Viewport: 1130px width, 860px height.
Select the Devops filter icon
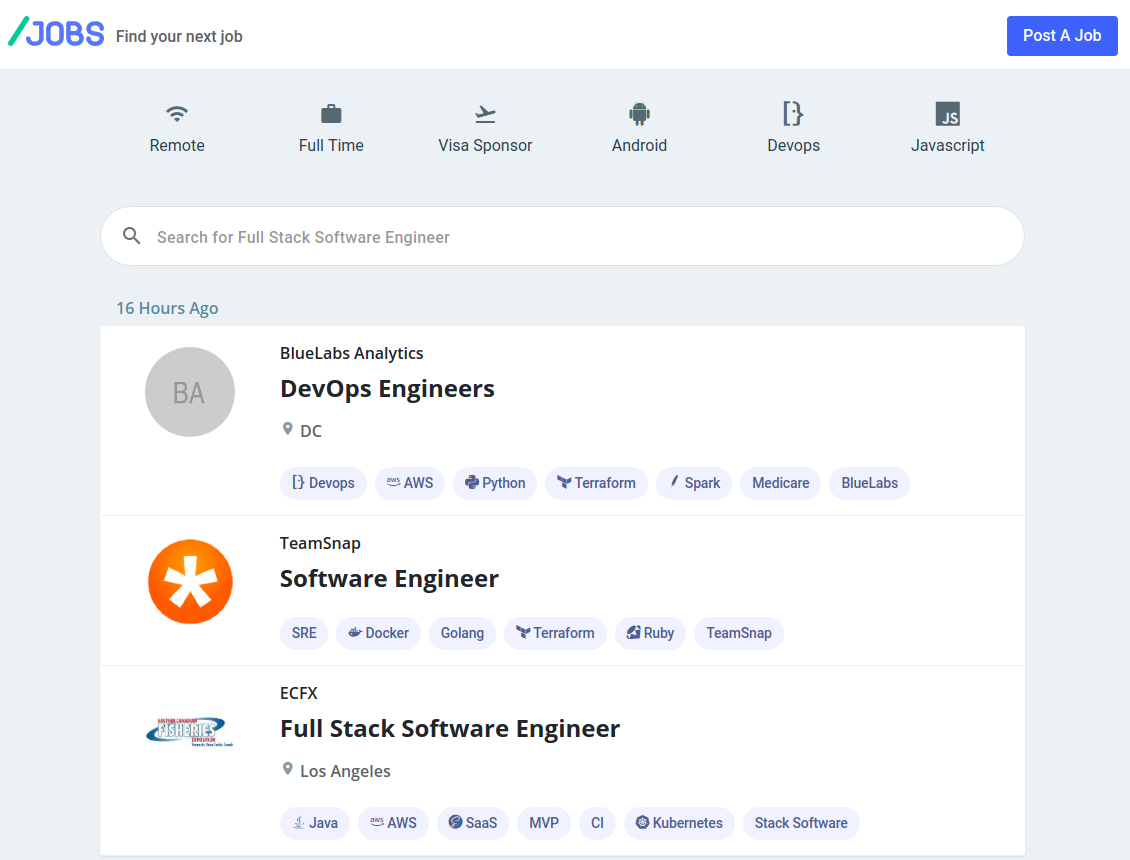click(x=793, y=113)
